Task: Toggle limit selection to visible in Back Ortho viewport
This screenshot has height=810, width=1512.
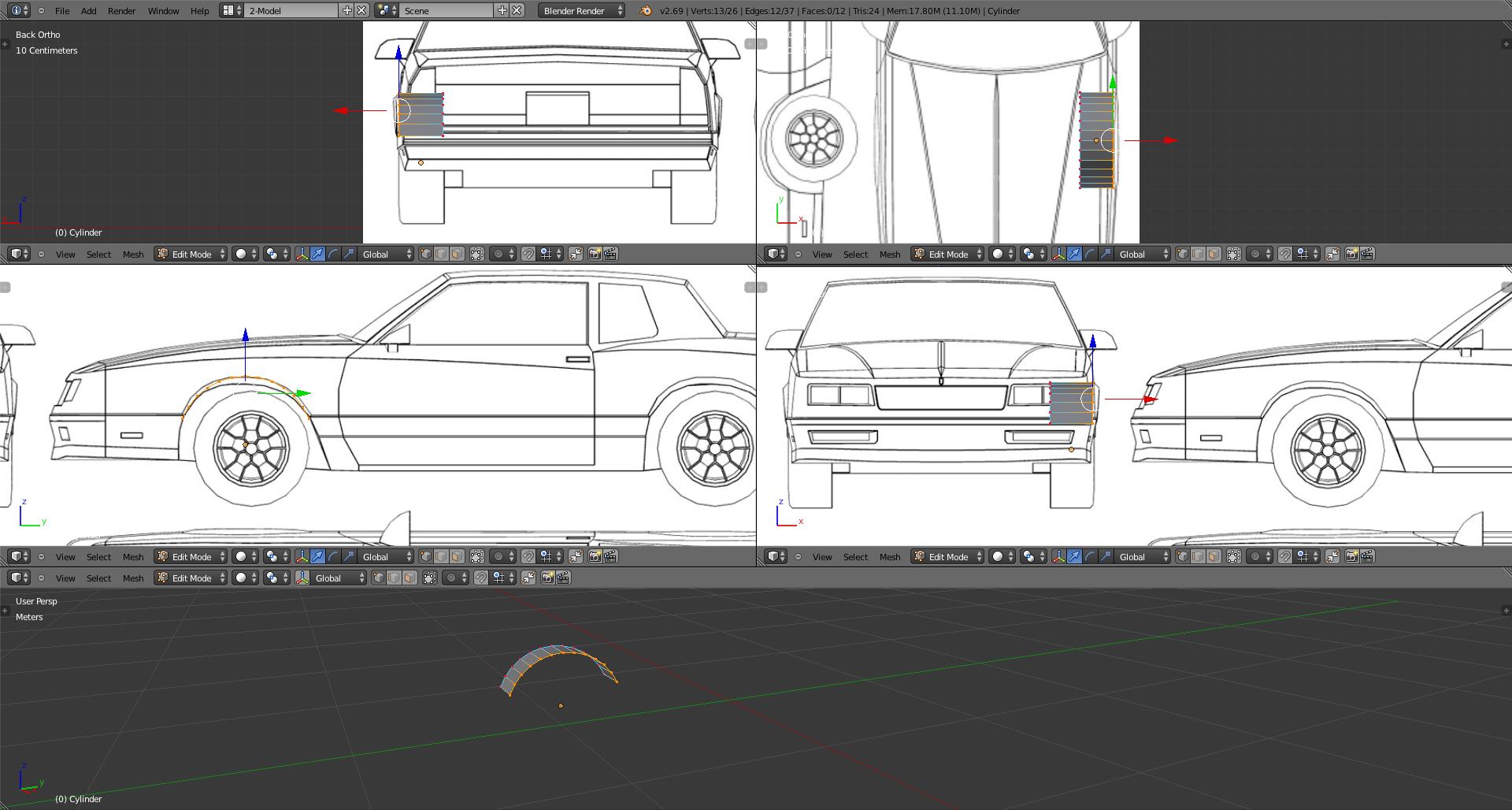Action: point(477,254)
